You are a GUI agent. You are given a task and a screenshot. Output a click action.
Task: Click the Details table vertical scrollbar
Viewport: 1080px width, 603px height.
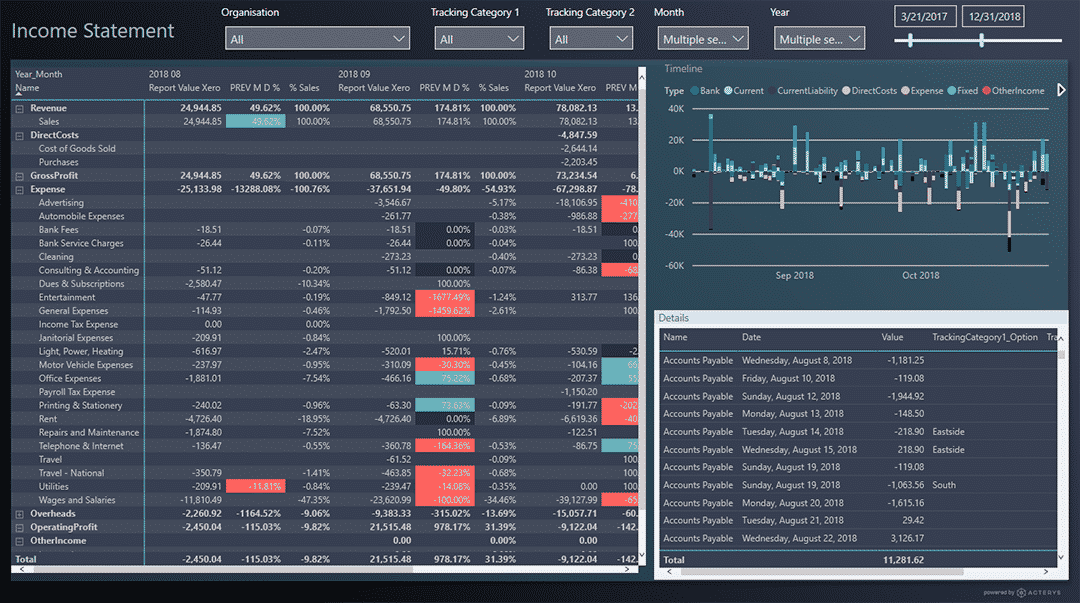click(1061, 450)
